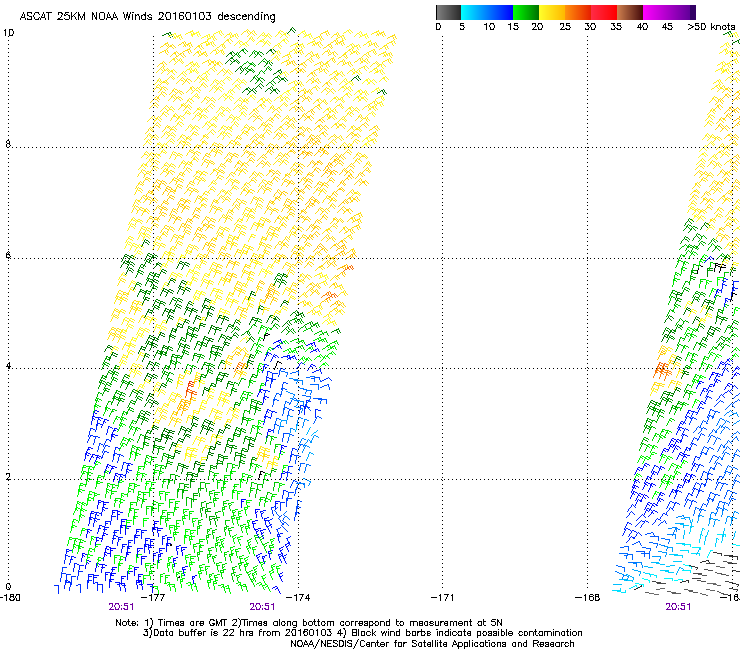This screenshot has width=740, height=650.
Task: Click the 20:51 time label right of -168
Action: [678, 607]
